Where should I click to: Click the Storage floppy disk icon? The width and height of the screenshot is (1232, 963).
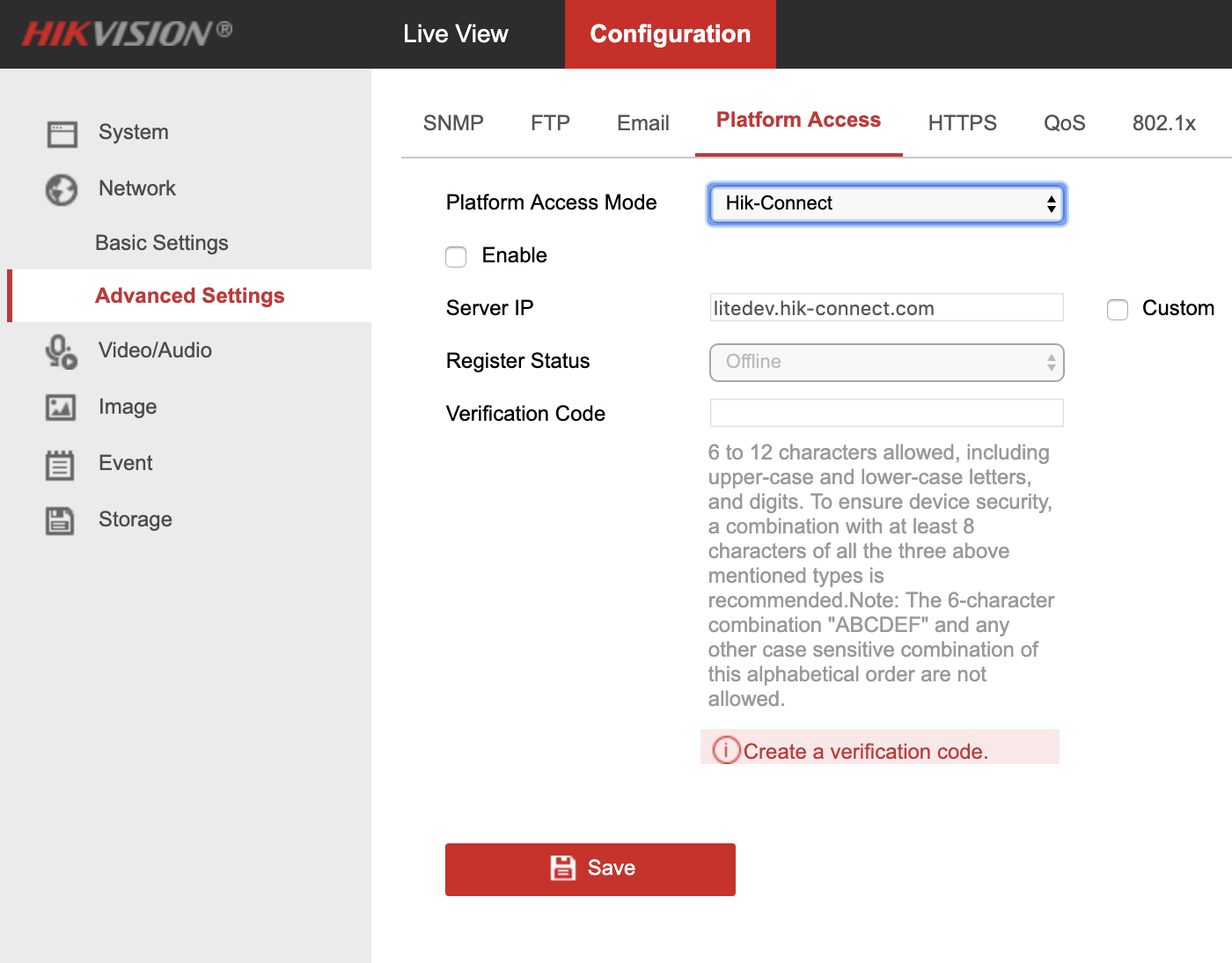click(x=60, y=520)
